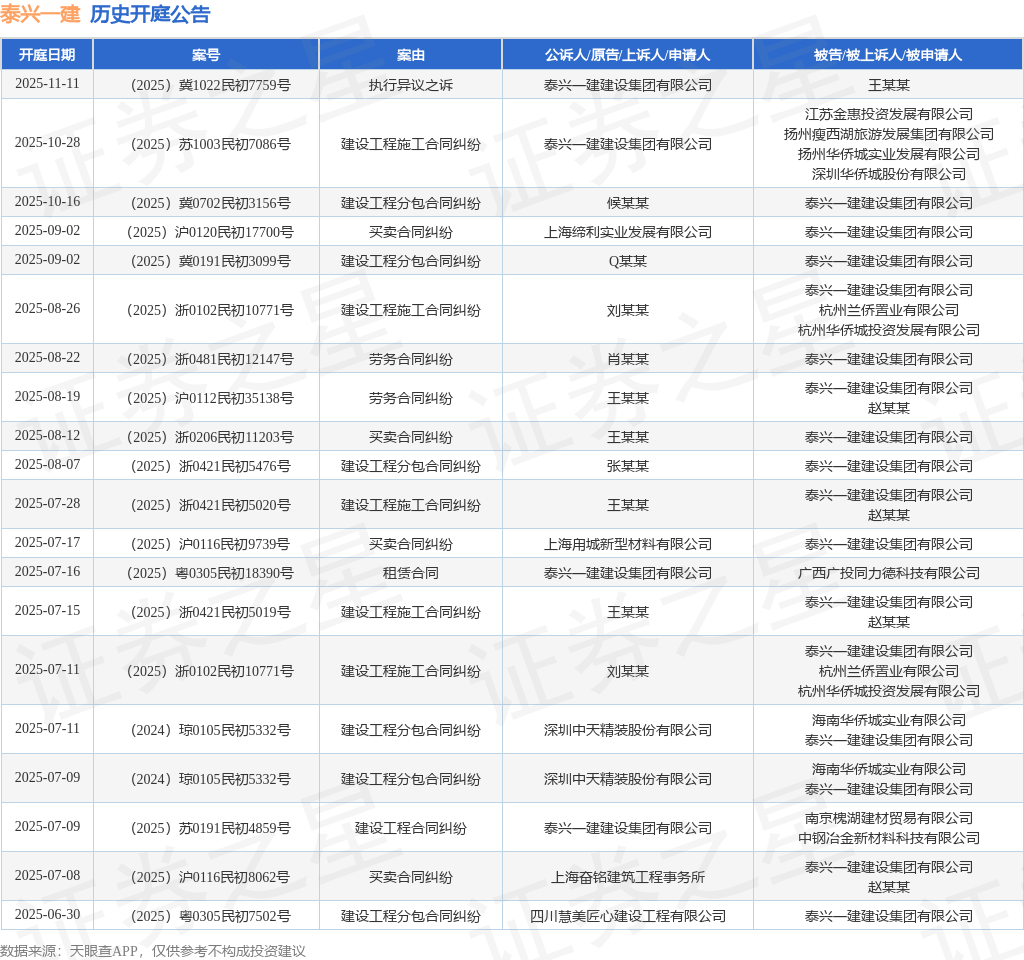Click plaintiff 上海缔利实业发展有限公司

pos(628,232)
